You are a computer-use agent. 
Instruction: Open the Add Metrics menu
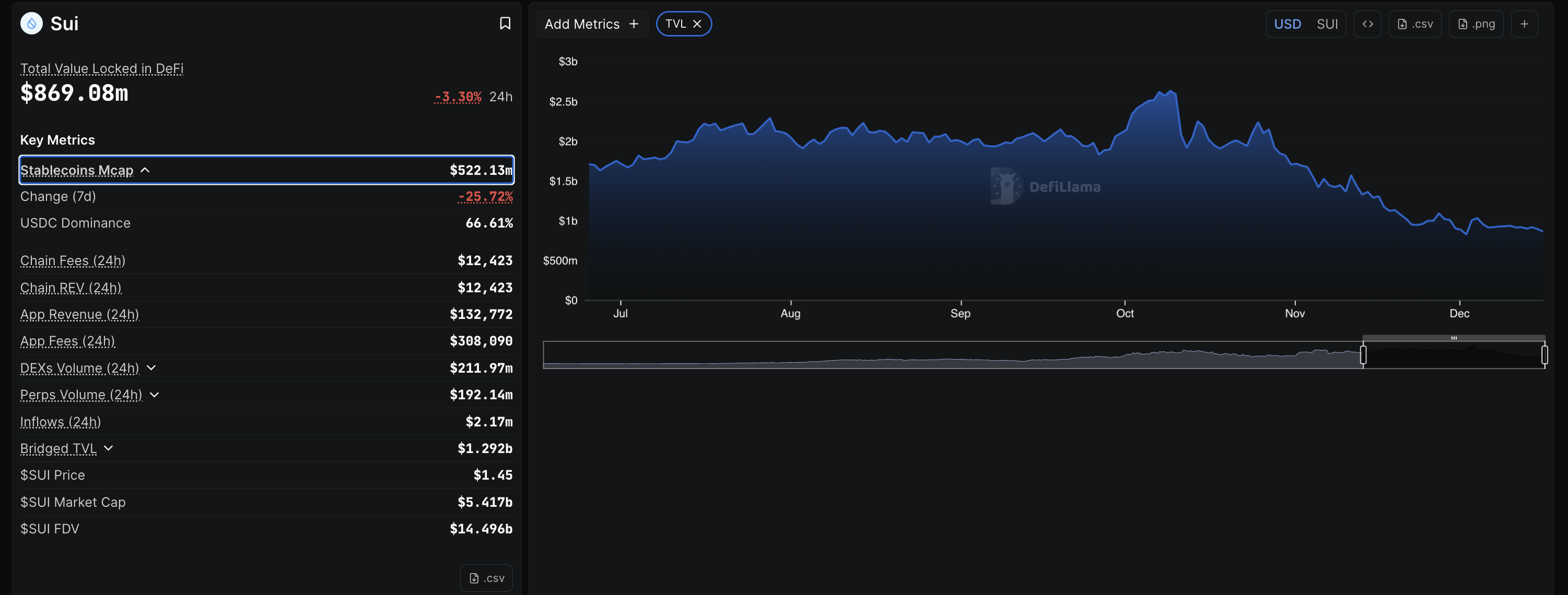(x=591, y=23)
